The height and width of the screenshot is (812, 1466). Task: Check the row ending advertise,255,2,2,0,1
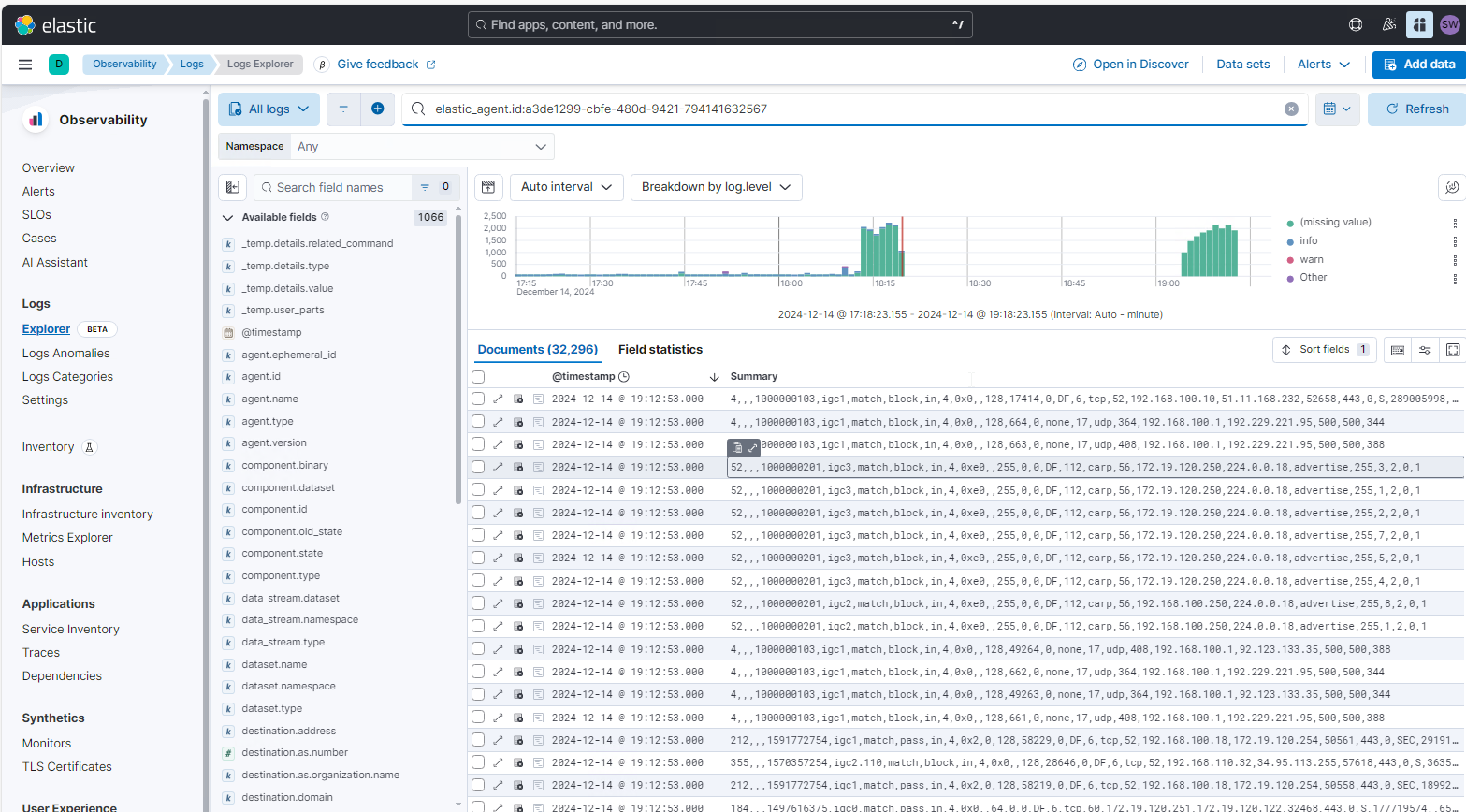[x=478, y=513]
